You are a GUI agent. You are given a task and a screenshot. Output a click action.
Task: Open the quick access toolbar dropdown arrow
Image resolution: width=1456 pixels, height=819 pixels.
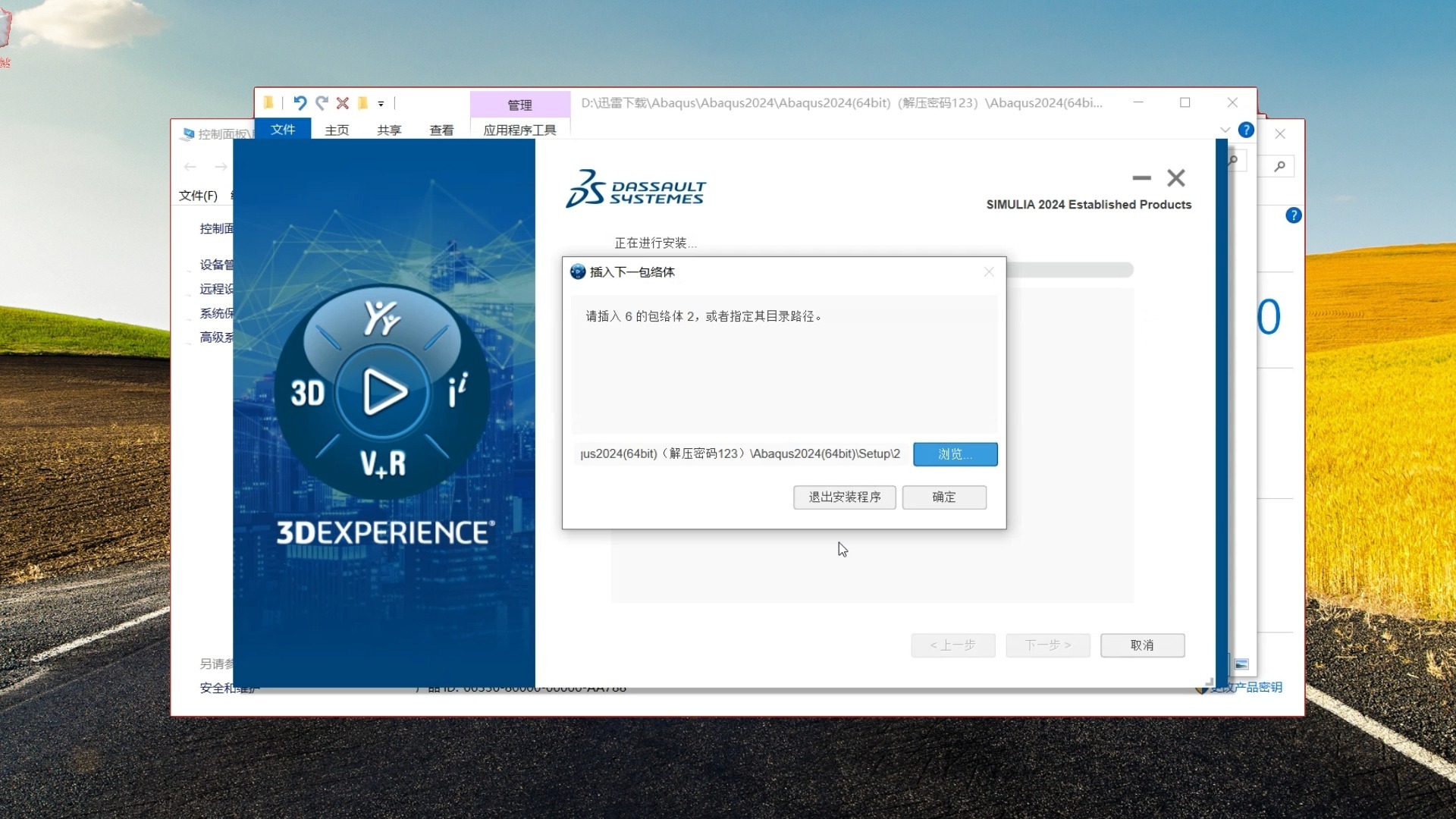point(381,104)
